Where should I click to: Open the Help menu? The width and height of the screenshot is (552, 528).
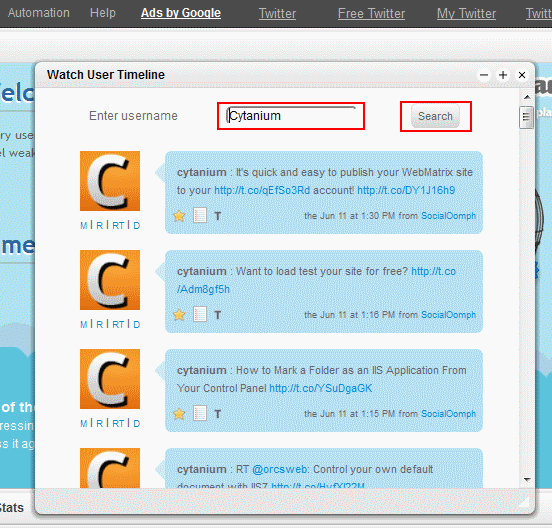coord(103,13)
